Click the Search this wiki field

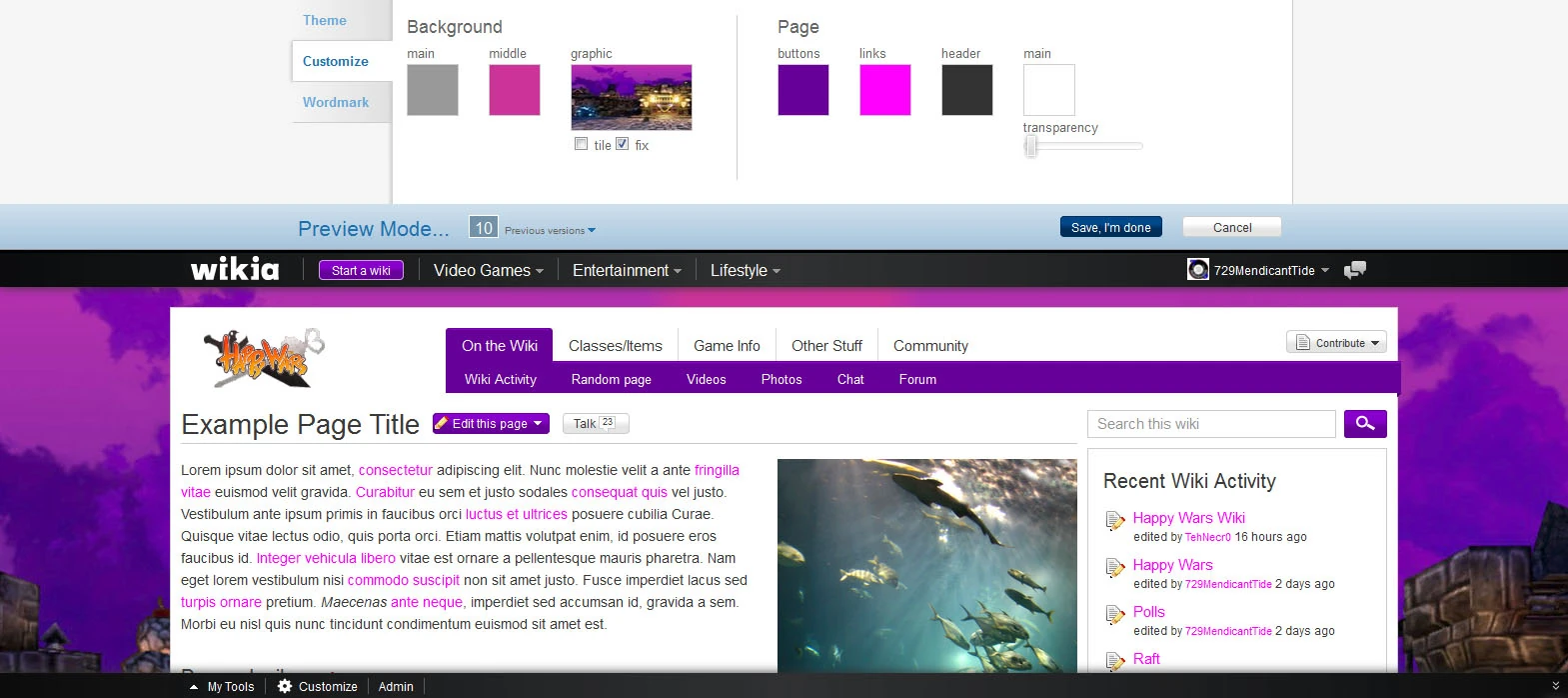pos(1210,424)
